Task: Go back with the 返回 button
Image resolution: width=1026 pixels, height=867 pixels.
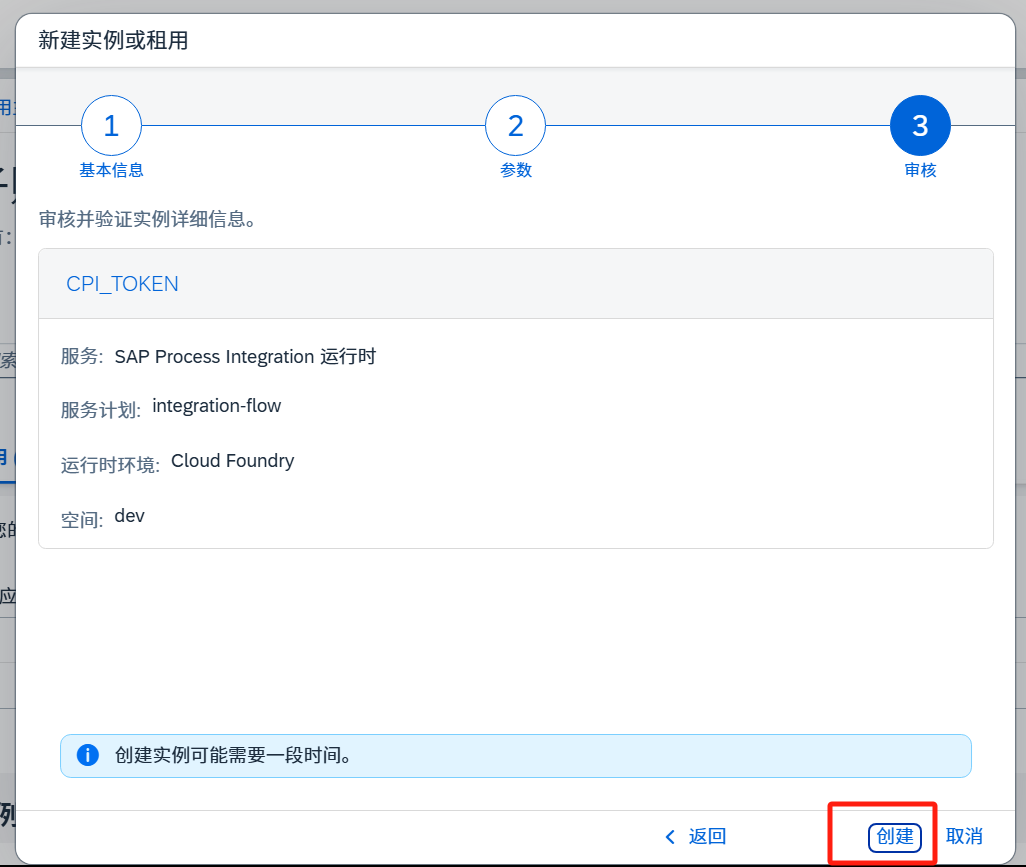Action: [x=696, y=837]
